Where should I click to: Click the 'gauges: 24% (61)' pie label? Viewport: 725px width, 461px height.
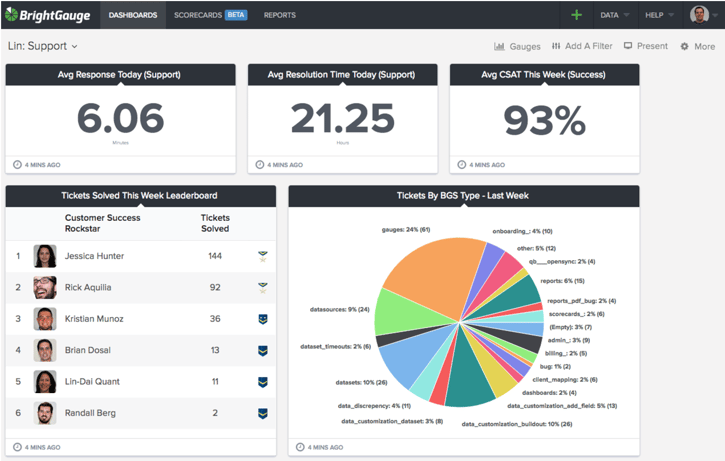(x=406, y=230)
